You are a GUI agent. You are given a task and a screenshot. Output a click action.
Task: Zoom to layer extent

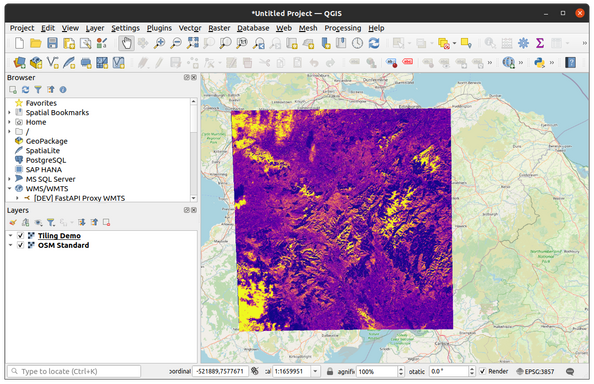(x=226, y=43)
